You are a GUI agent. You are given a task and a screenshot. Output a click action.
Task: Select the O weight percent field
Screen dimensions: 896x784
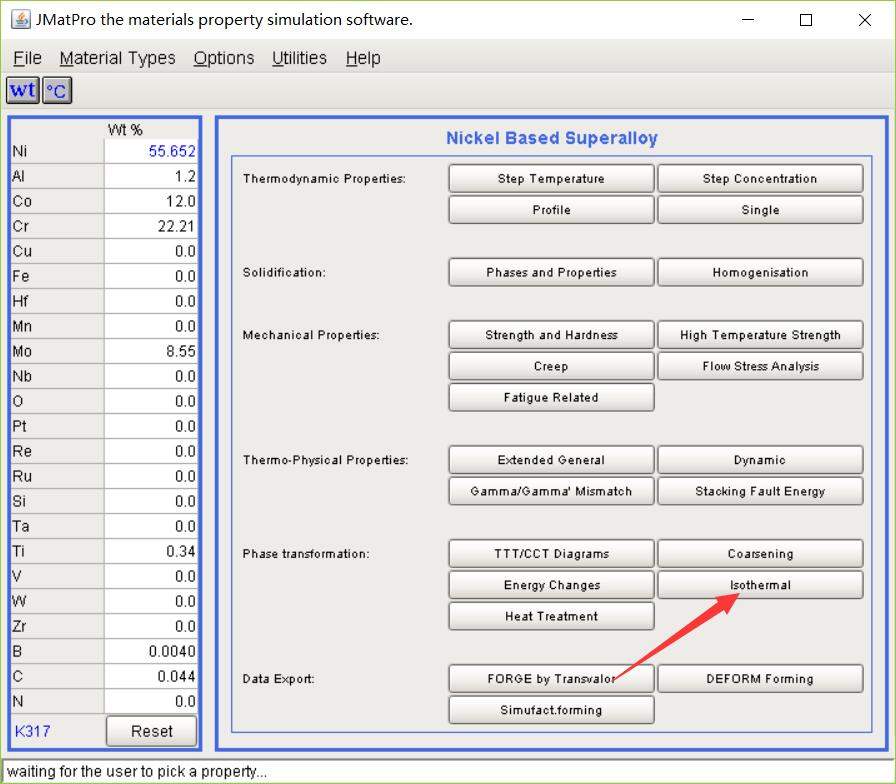coord(151,401)
